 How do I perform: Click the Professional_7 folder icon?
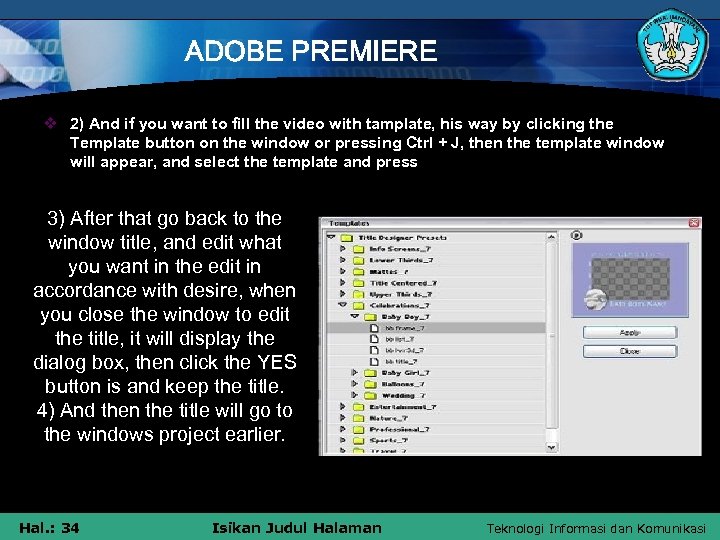point(358,429)
